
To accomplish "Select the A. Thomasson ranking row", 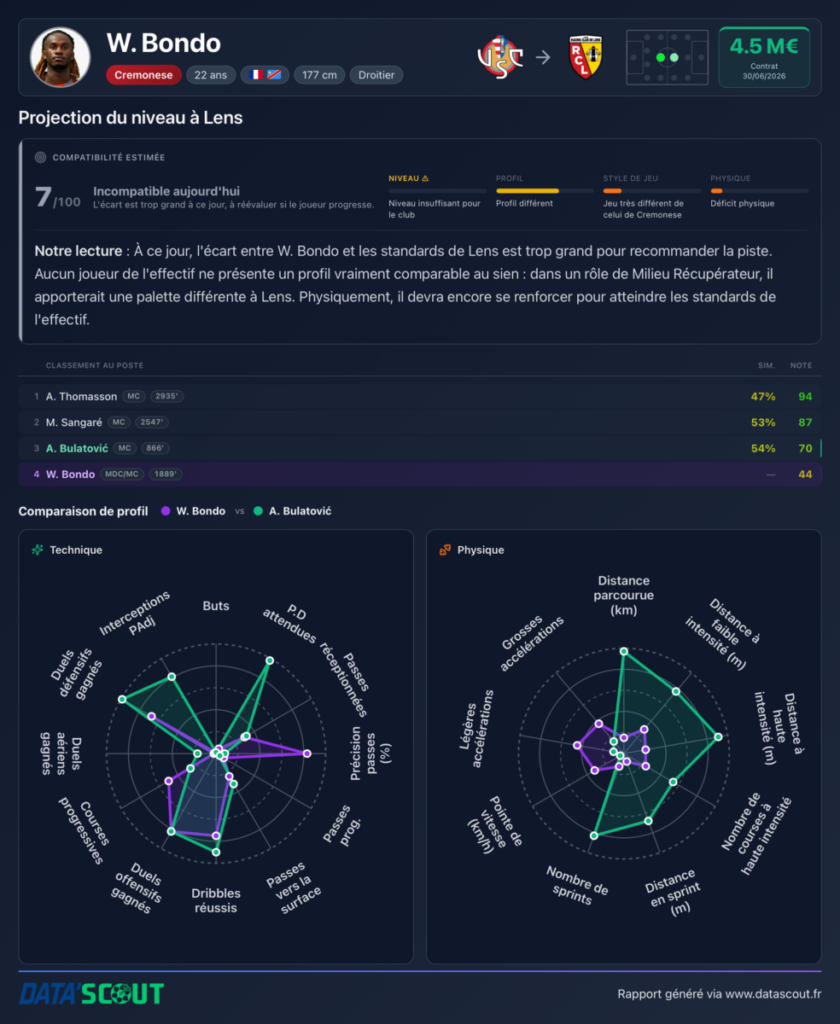I will point(420,396).
